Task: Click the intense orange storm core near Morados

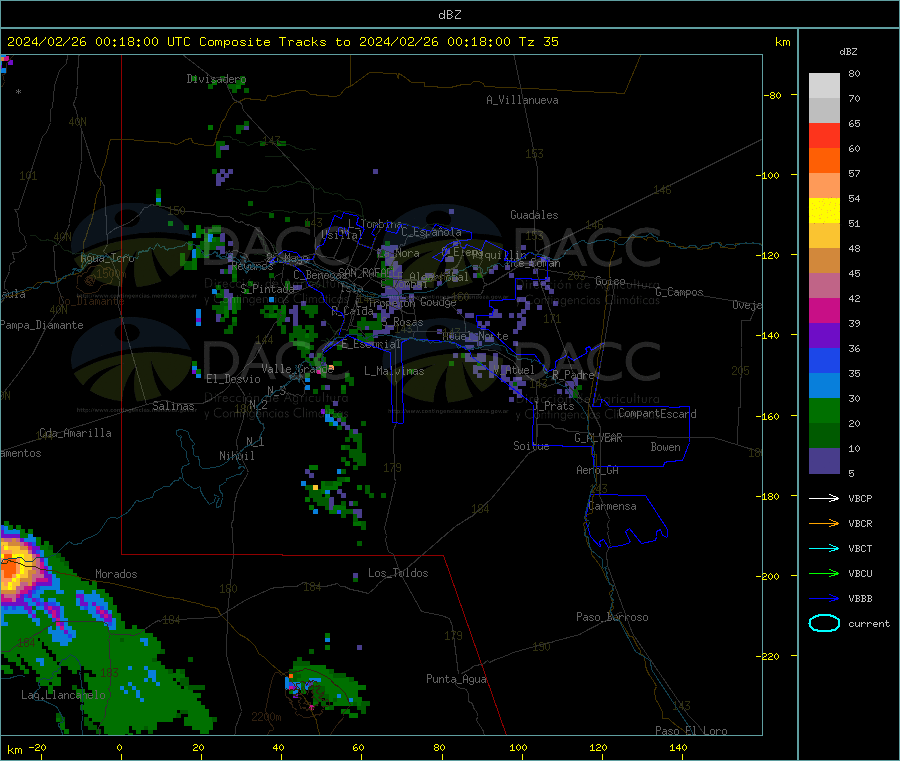Action: (x=10, y=568)
